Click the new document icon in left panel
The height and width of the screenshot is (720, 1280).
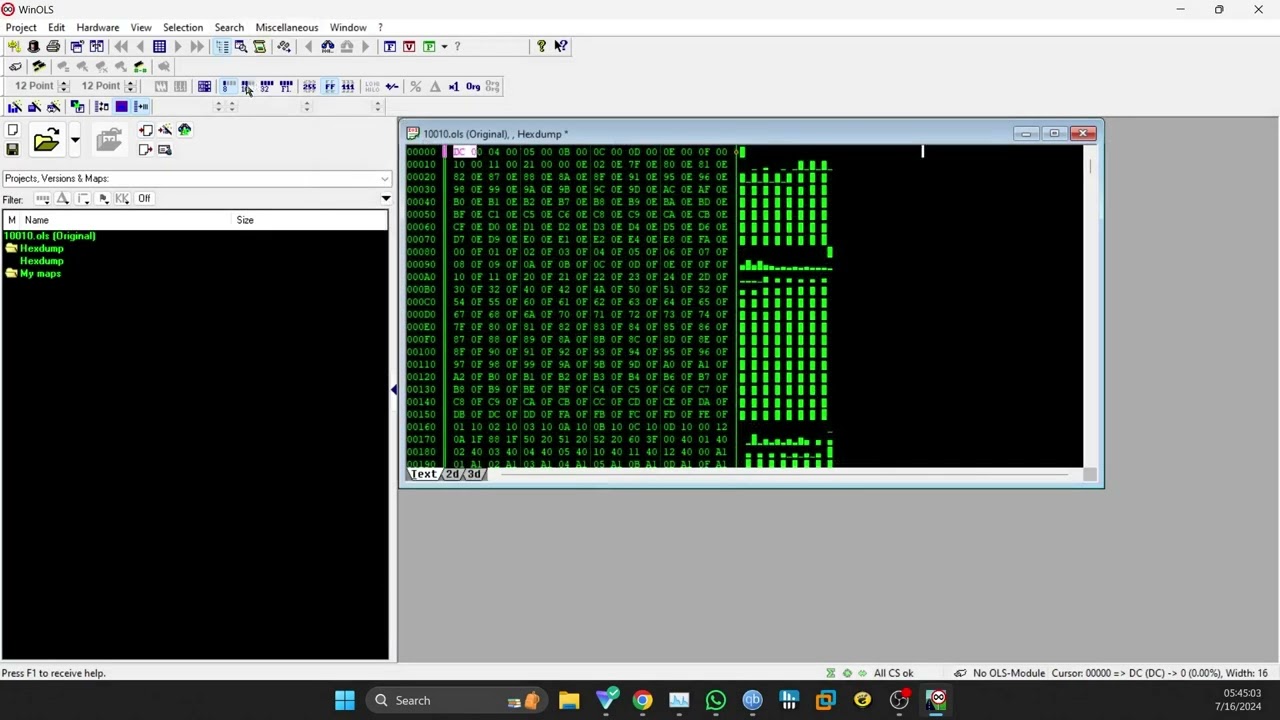coord(12,130)
